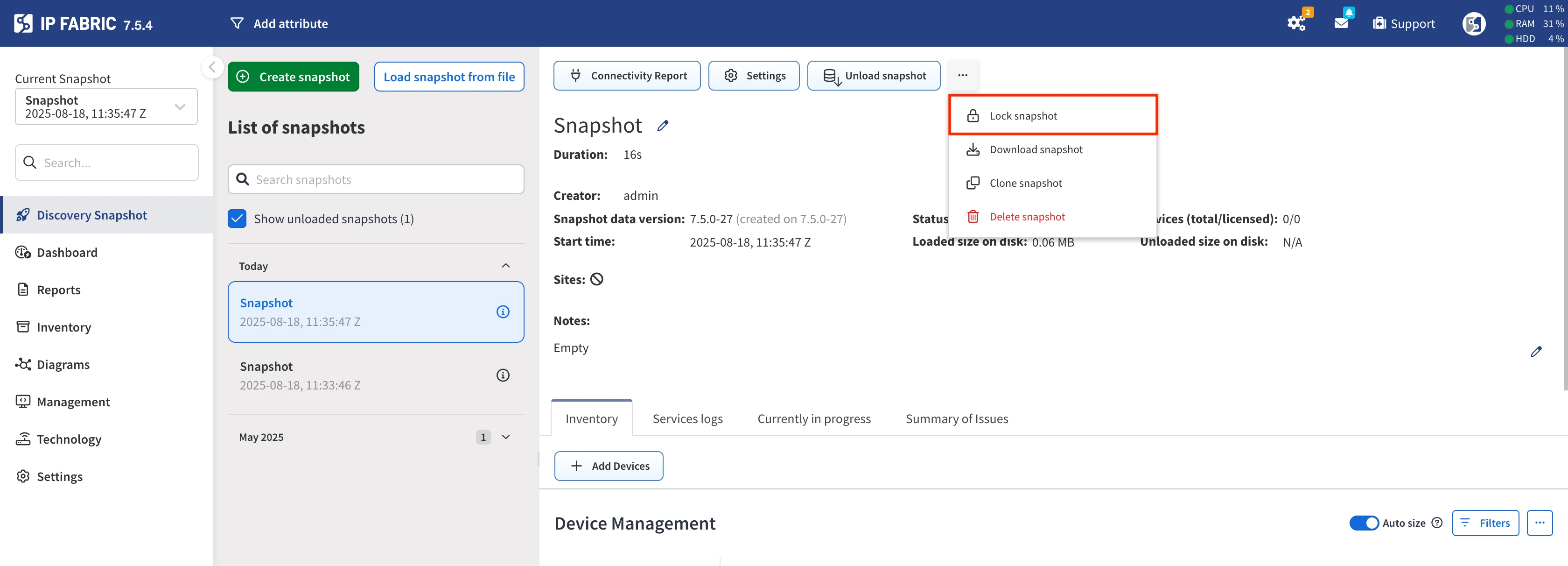Click the info icon on the selected snapshot
The height and width of the screenshot is (566, 1568).
[x=502, y=312]
